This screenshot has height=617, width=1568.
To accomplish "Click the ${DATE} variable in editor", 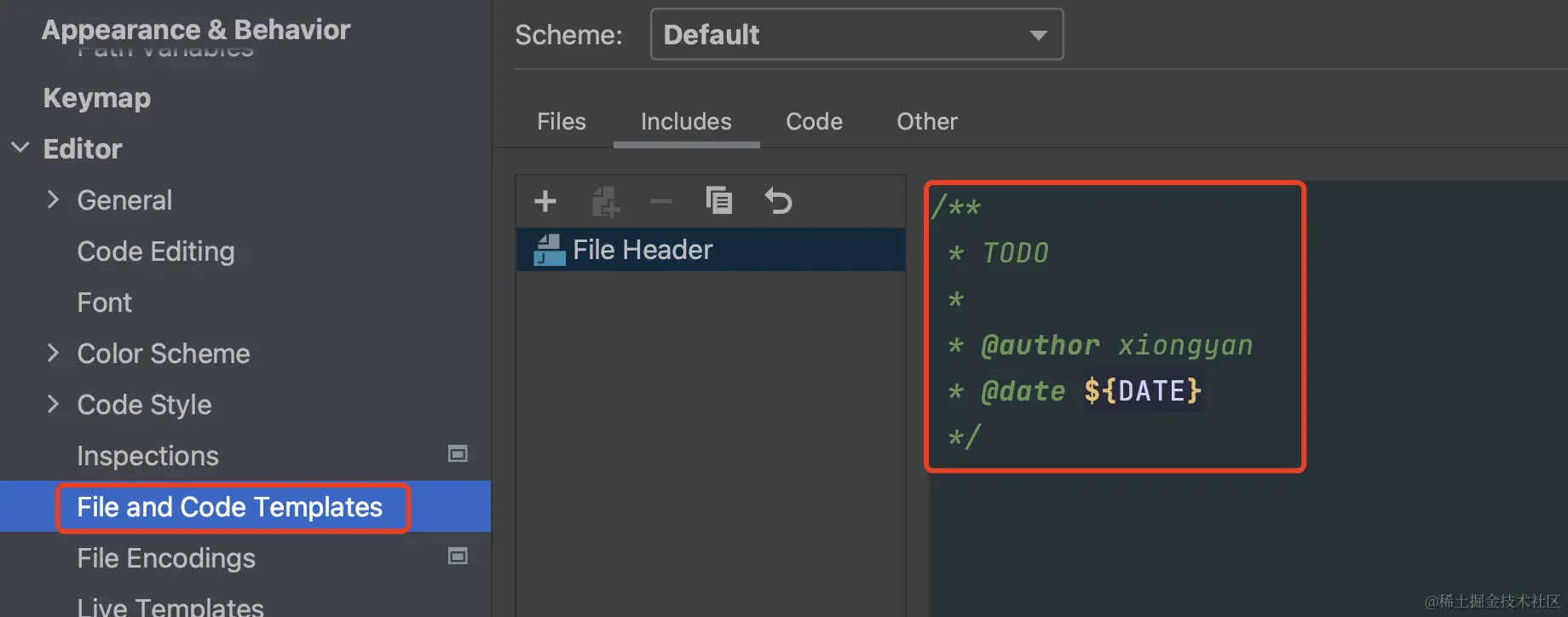I will (x=1143, y=391).
